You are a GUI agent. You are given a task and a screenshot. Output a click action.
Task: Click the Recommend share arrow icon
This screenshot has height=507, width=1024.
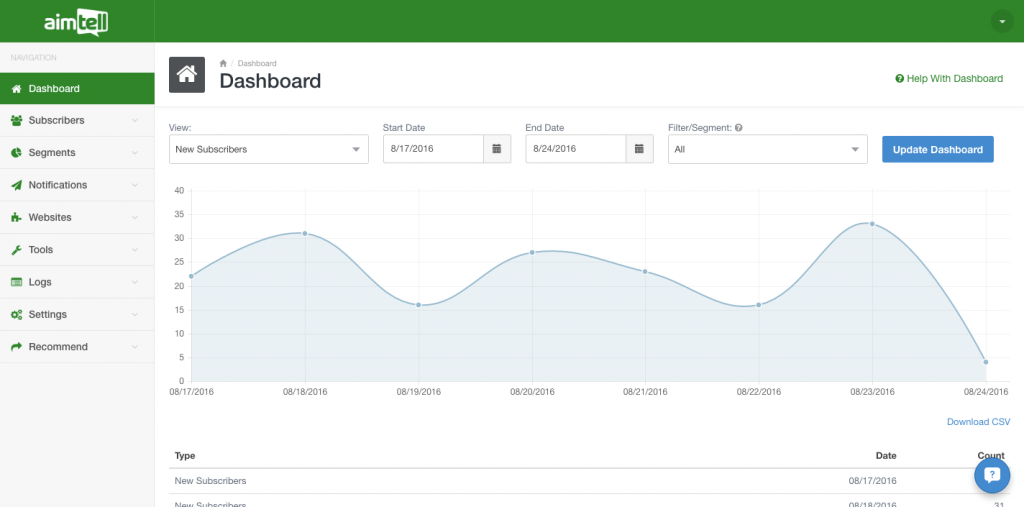click(16, 347)
